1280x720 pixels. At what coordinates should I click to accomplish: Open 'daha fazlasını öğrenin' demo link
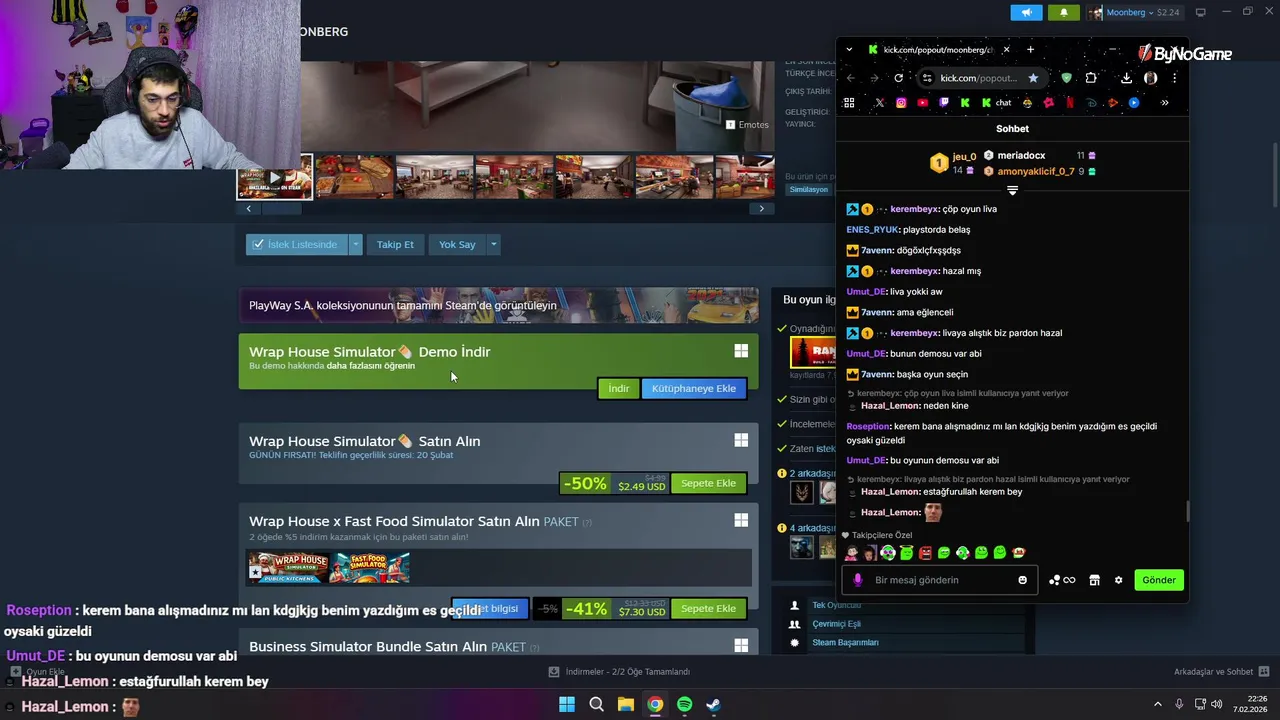[370, 366]
